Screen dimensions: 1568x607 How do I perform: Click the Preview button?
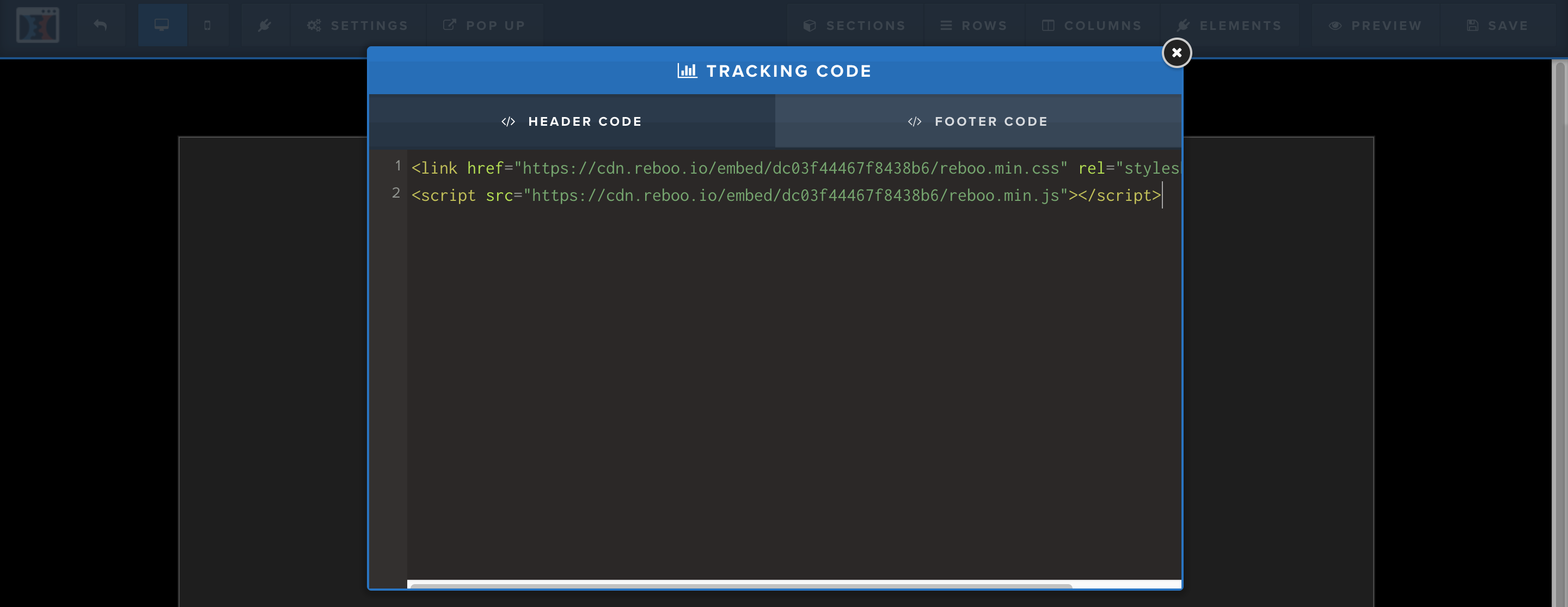point(1376,26)
